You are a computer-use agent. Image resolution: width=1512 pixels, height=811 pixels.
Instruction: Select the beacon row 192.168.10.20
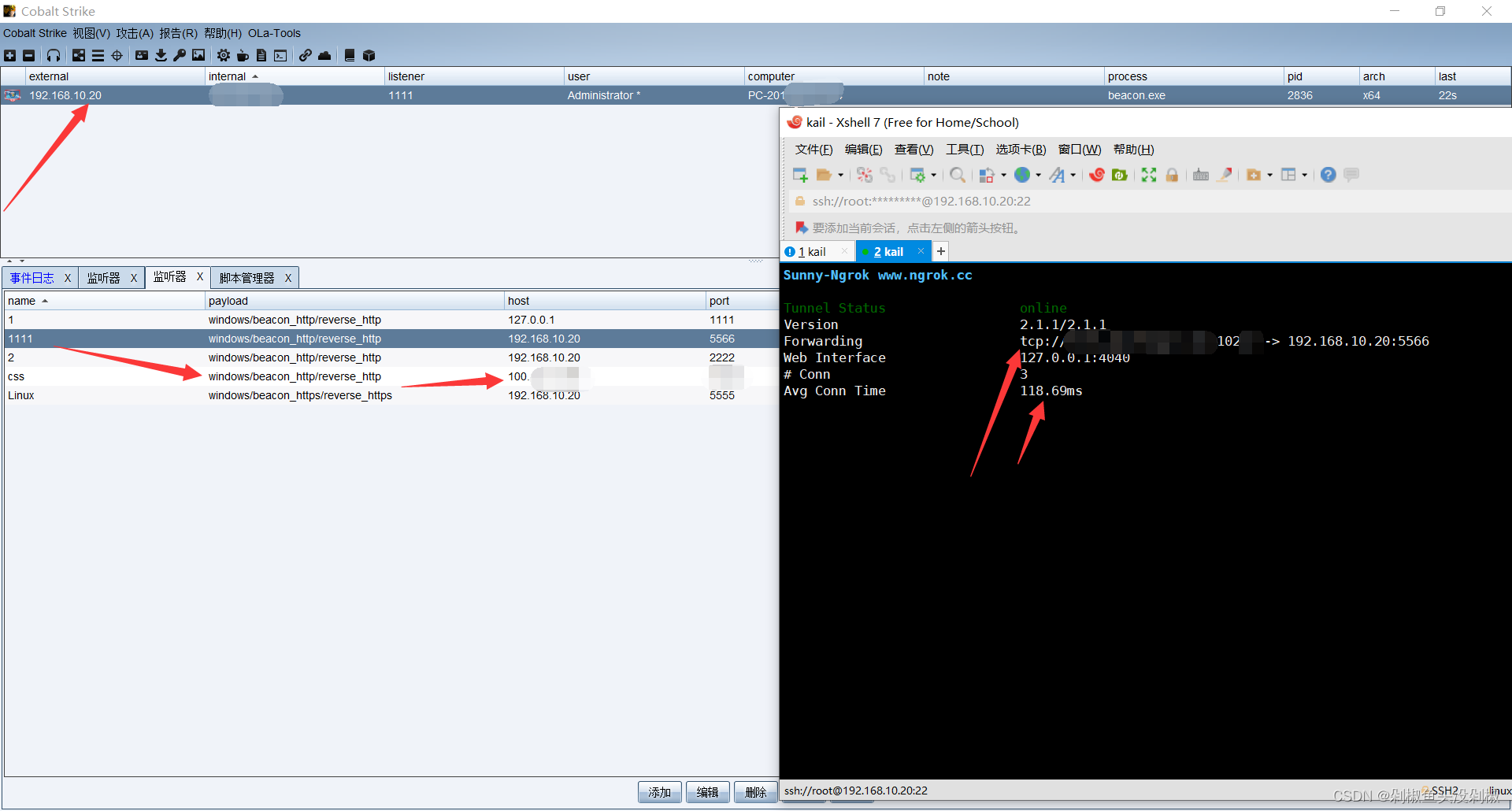[x=756, y=95]
